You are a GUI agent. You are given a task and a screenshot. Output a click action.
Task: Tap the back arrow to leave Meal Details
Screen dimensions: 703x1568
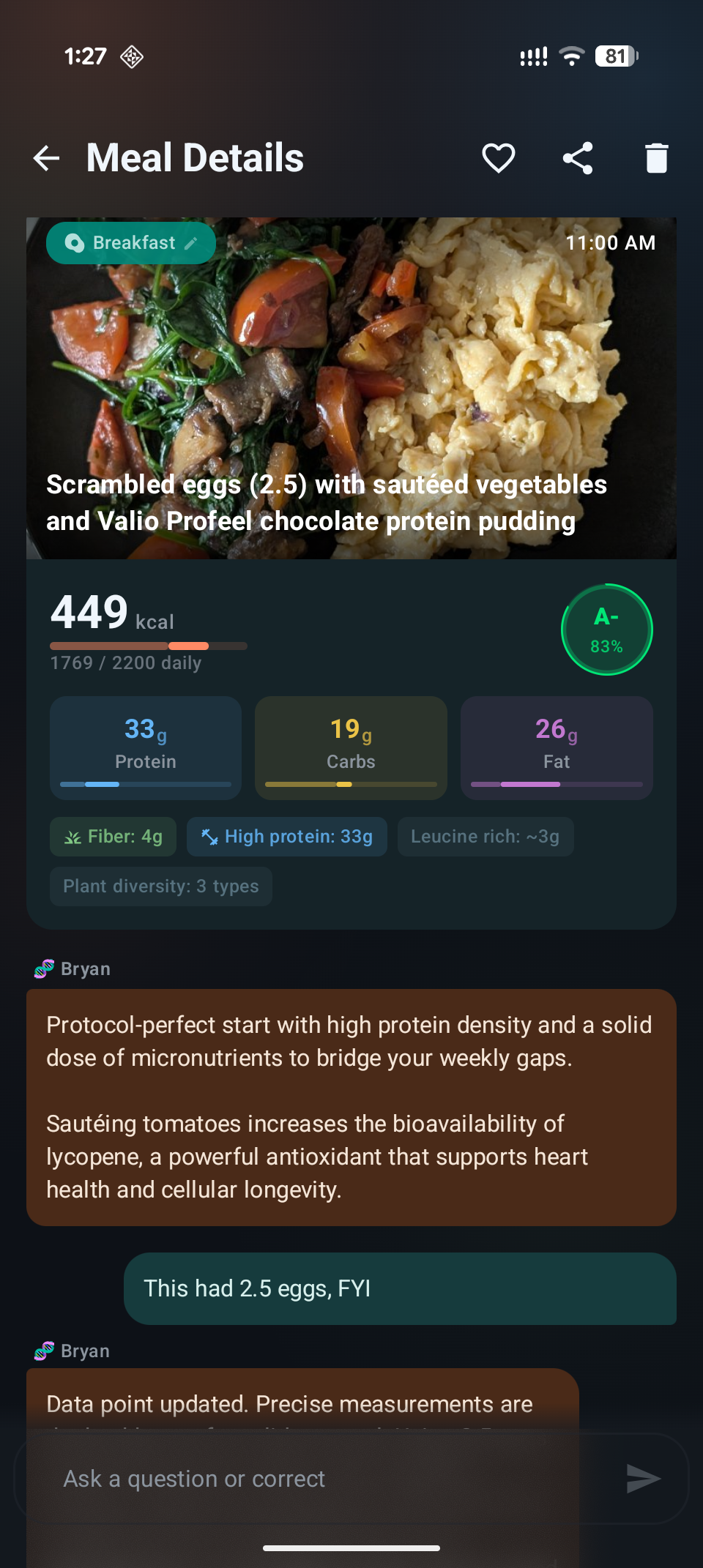pos(45,157)
